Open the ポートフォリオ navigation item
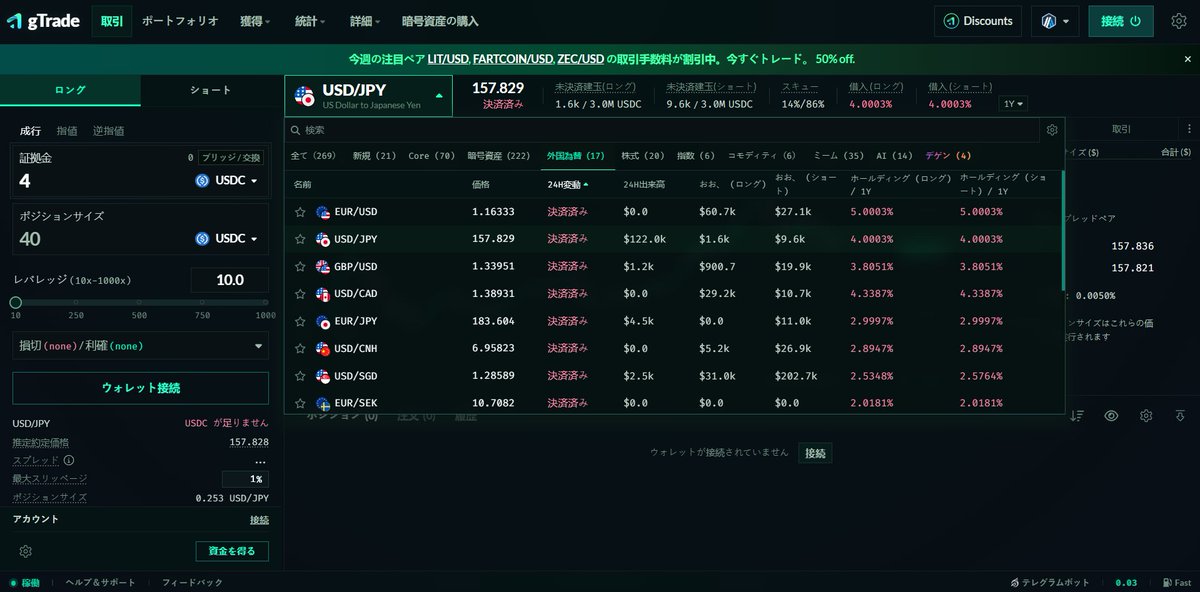The height and width of the screenshot is (592, 1200). click(180, 21)
